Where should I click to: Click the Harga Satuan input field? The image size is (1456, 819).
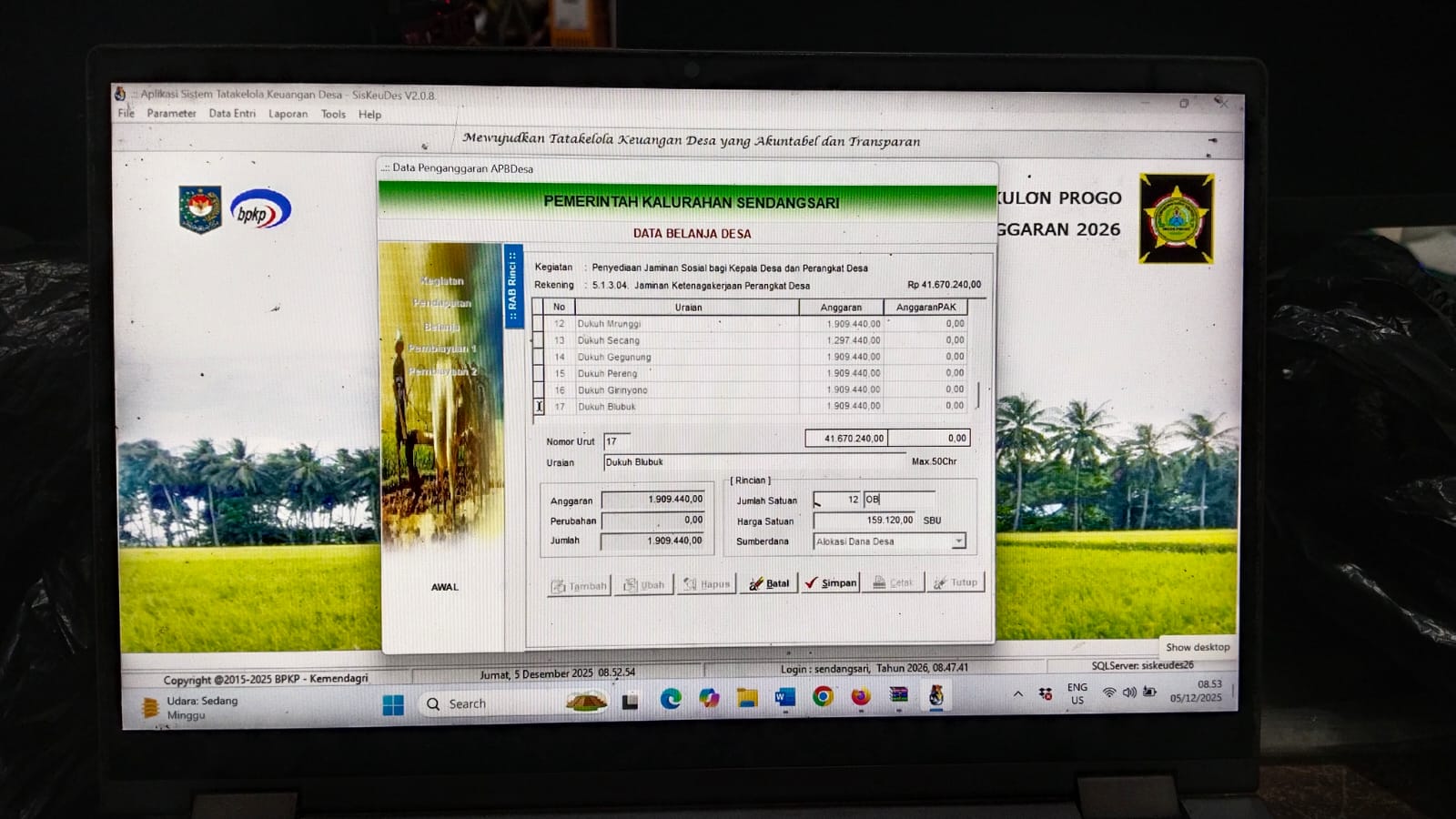(x=864, y=521)
